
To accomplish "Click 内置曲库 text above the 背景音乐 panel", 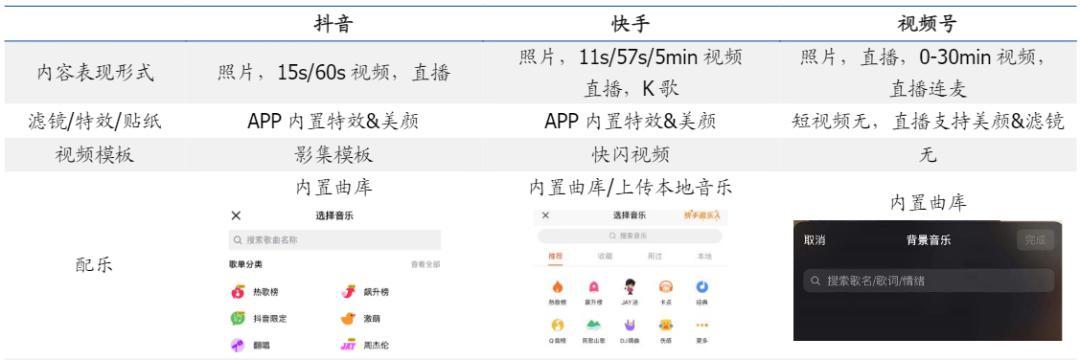I will tap(928, 203).
